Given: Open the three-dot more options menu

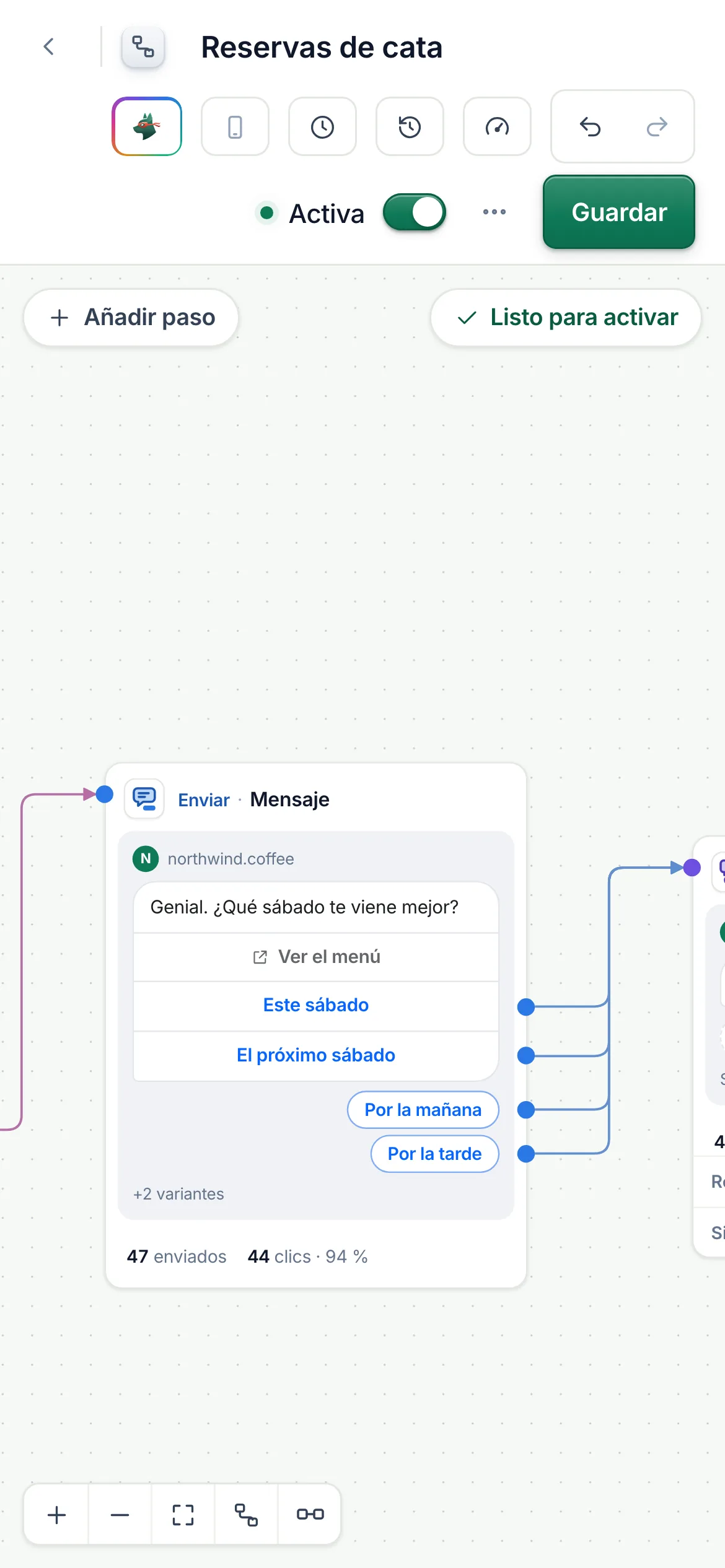Looking at the screenshot, I should pyautogui.click(x=494, y=212).
